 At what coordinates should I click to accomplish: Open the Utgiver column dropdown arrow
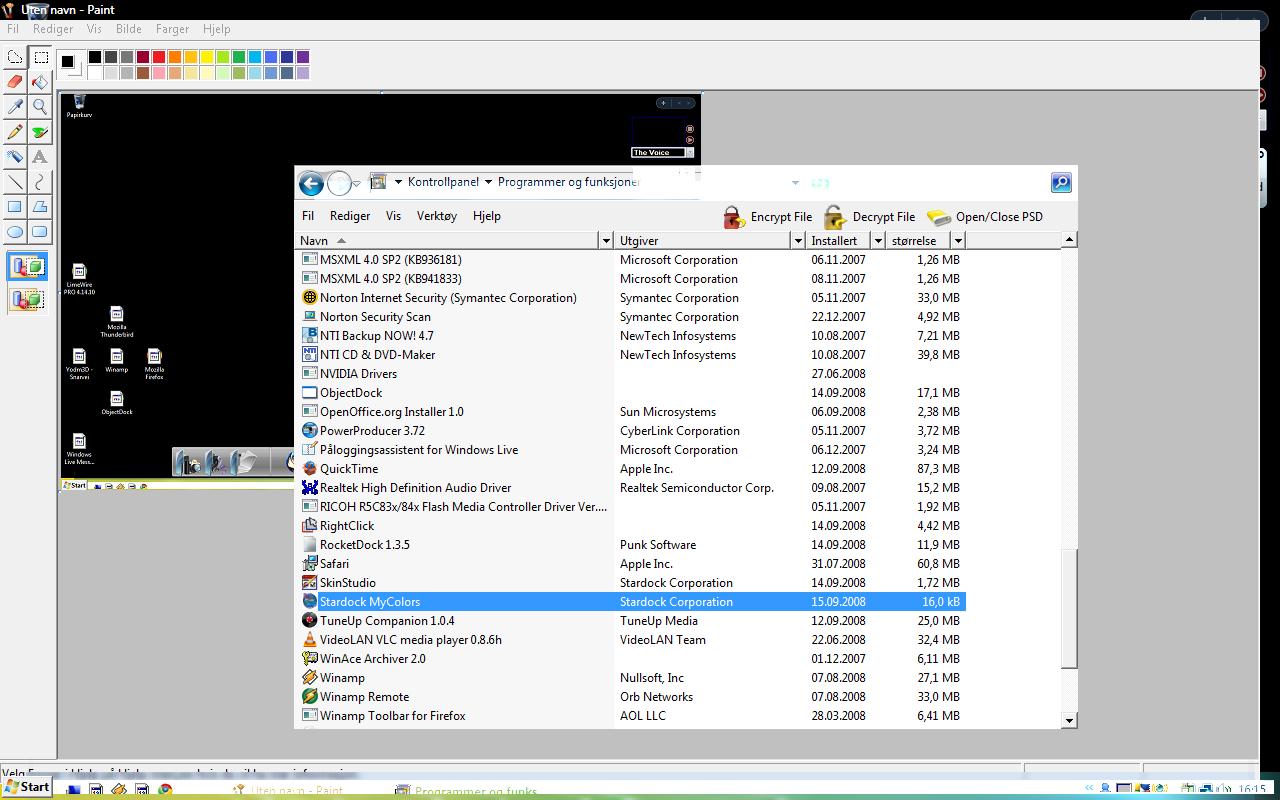point(798,241)
